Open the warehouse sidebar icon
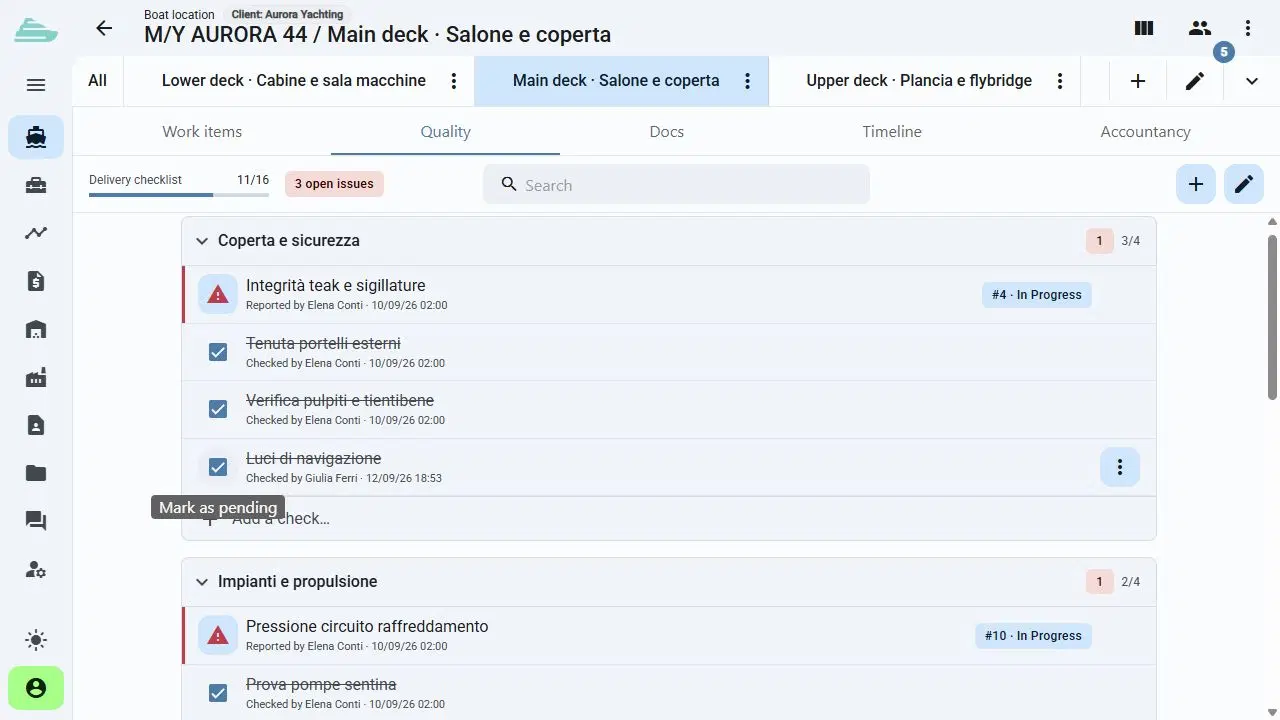Screen dimensions: 1280x720 36,329
